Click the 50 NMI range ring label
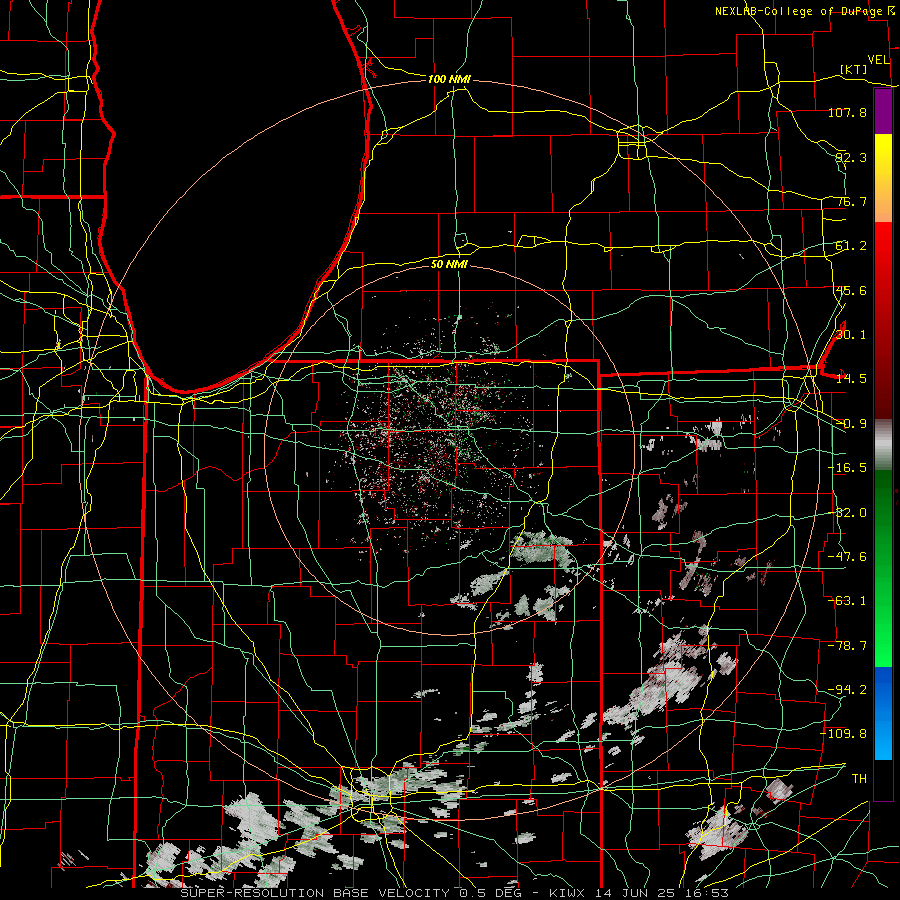 pos(449,264)
